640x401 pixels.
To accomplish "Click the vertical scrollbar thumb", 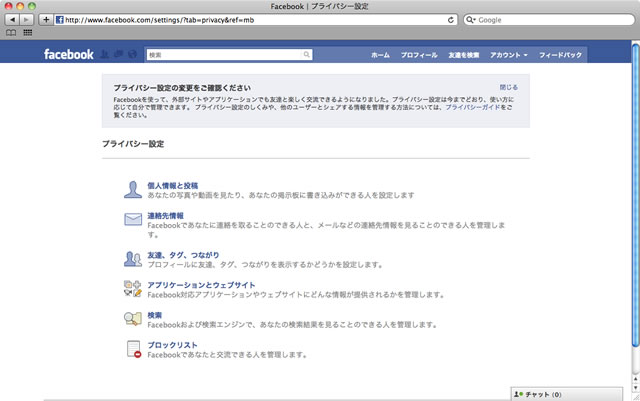I will 636,196.
